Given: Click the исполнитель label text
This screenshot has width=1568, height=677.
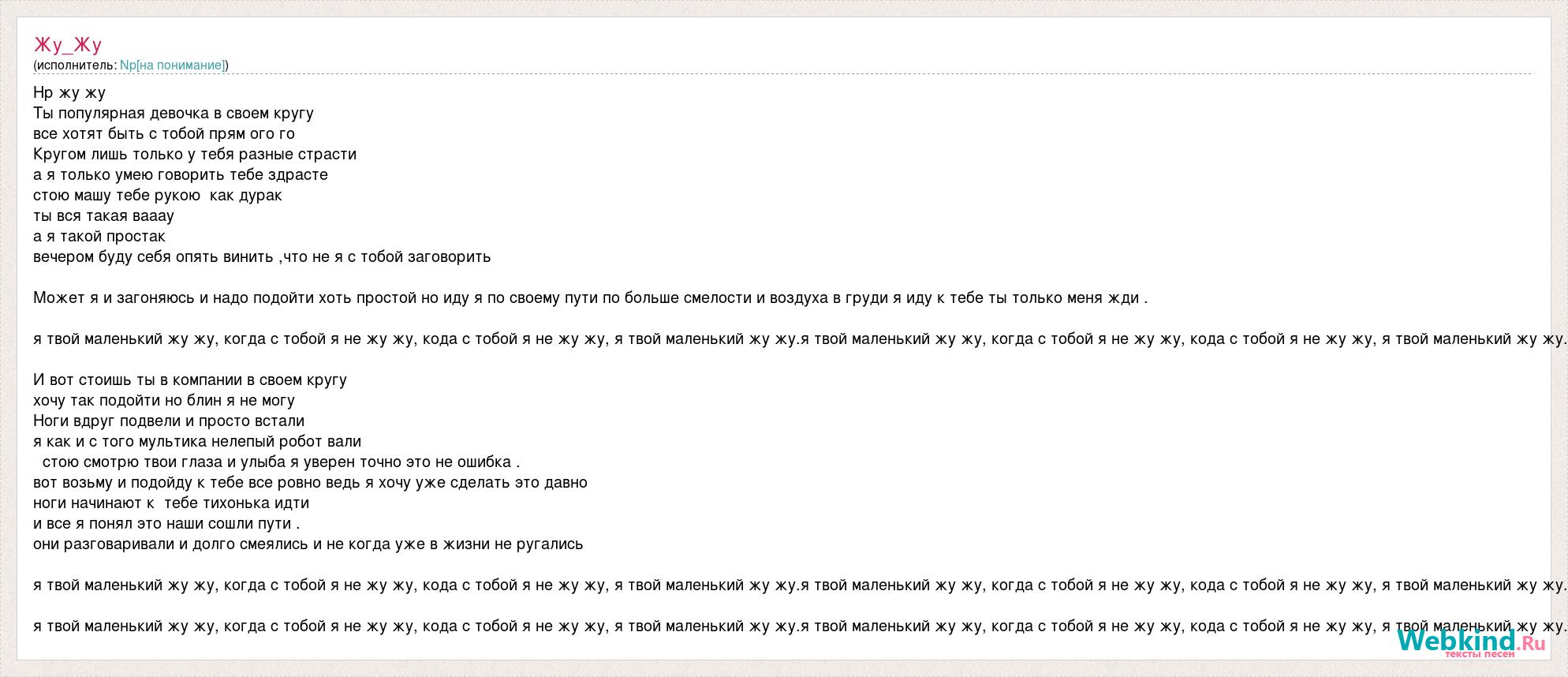Looking at the screenshot, I should pos(75,65).
